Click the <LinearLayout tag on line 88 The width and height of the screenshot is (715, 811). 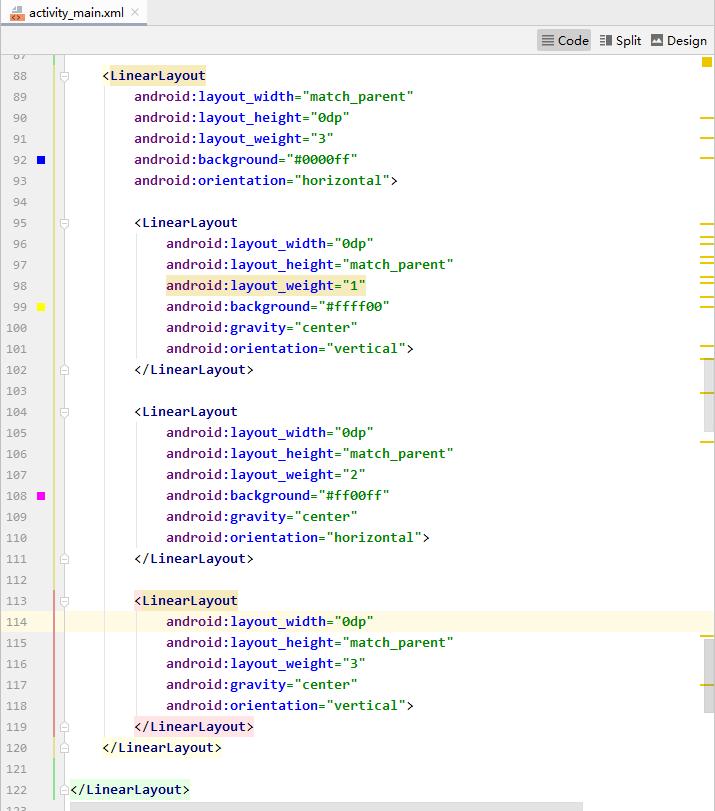(x=154, y=76)
